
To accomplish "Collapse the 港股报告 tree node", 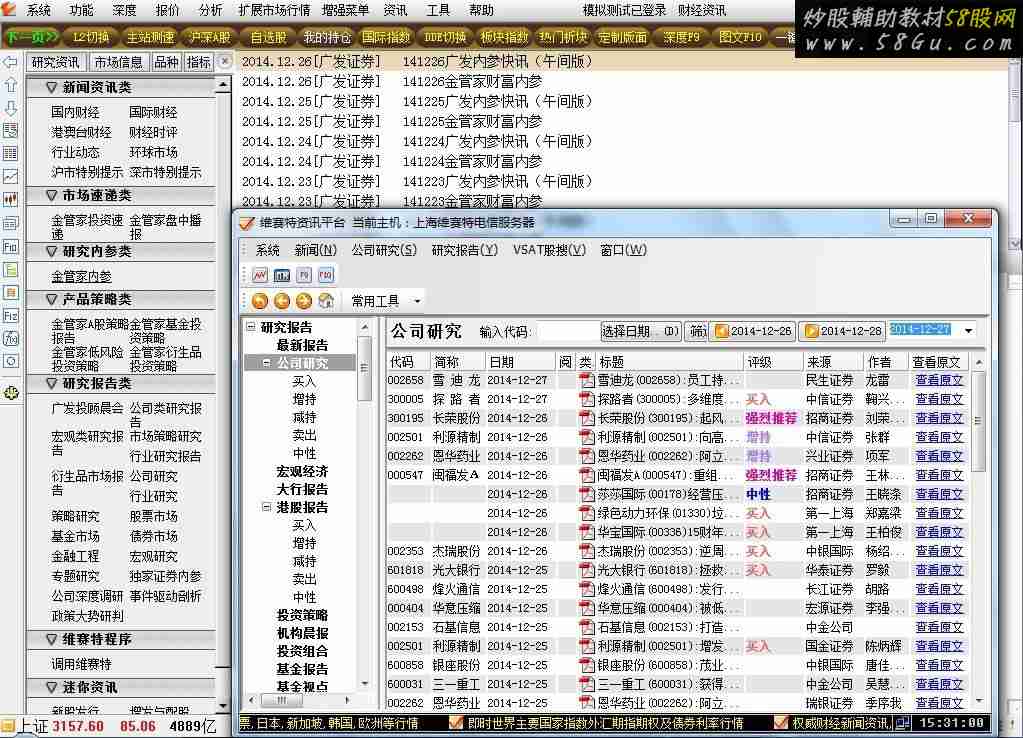I will (x=266, y=506).
